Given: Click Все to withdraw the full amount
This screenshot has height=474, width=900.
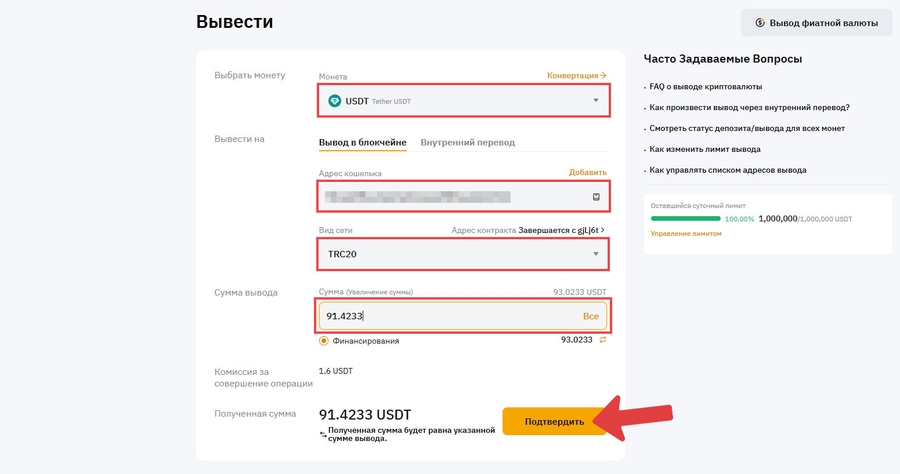Looking at the screenshot, I should point(590,316).
